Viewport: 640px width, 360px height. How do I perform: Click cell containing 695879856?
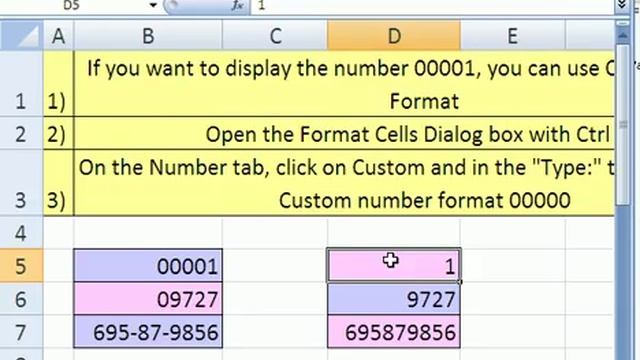point(394,332)
